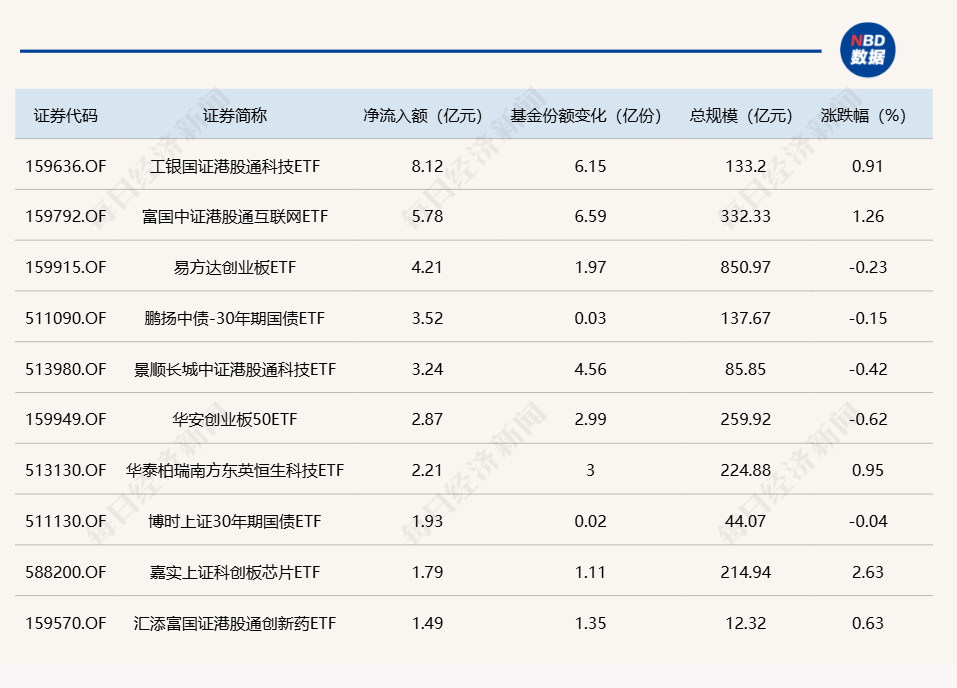Click the 涨跌幅（%） column header

867,115
